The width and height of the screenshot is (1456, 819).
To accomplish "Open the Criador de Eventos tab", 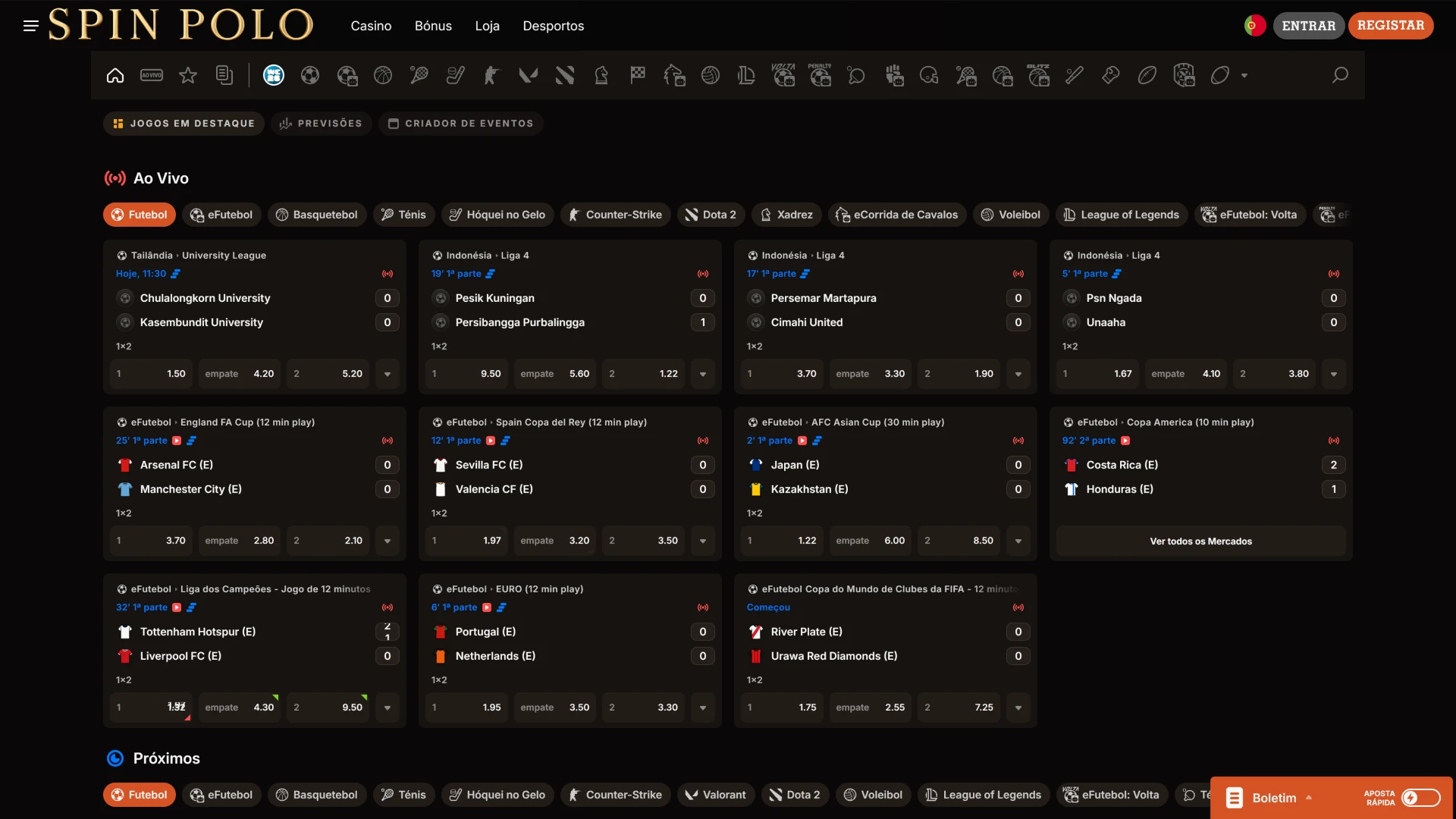I will [x=460, y=124].
